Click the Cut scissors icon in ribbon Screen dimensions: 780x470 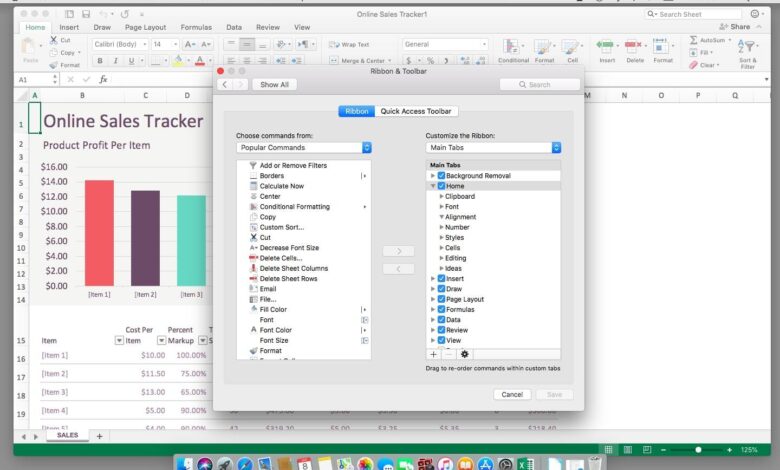(54, 40)
